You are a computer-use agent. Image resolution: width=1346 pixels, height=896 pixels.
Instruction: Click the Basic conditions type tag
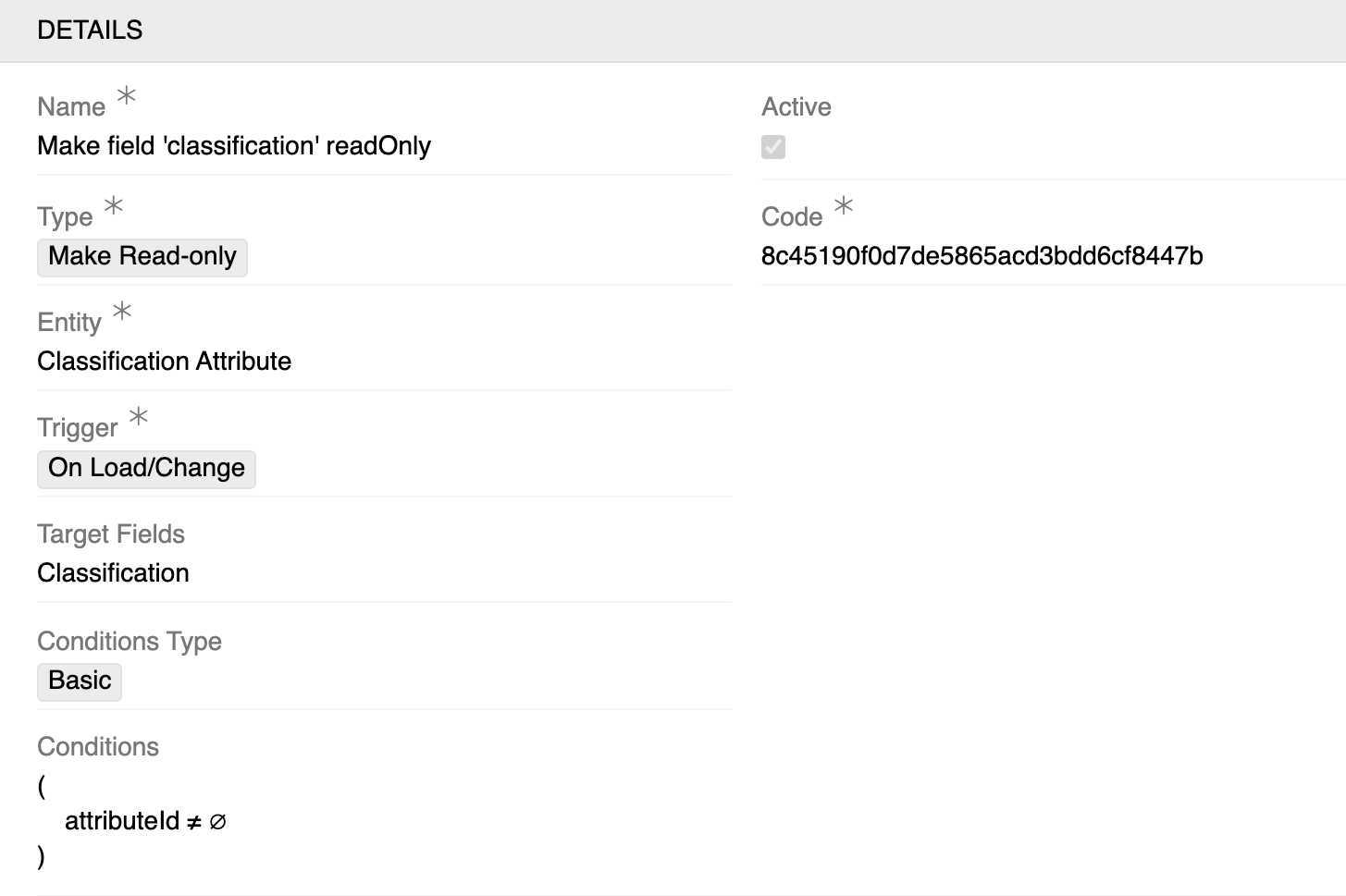coord(80,681)
